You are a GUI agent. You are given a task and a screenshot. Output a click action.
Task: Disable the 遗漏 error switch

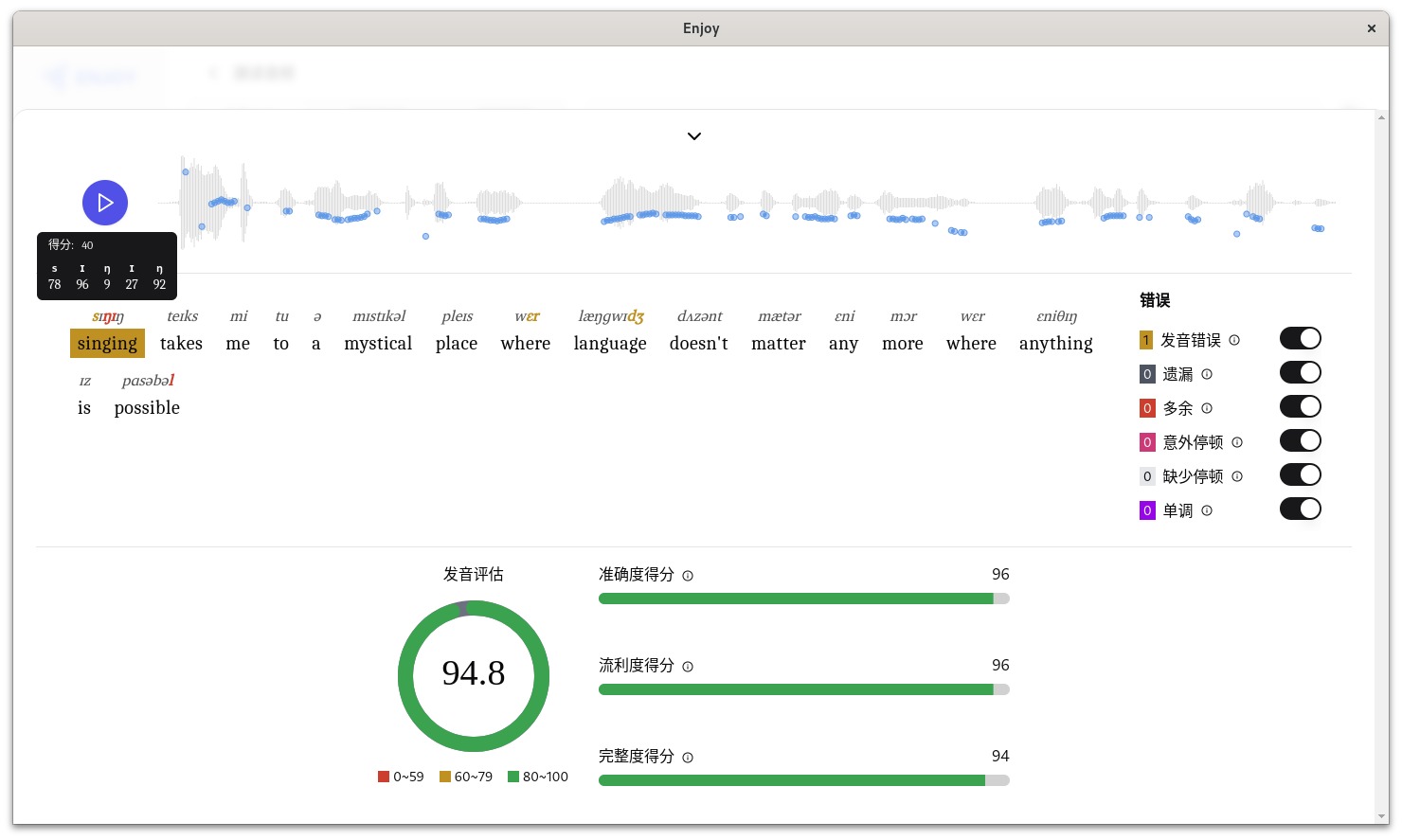(x=1300, y=373)
